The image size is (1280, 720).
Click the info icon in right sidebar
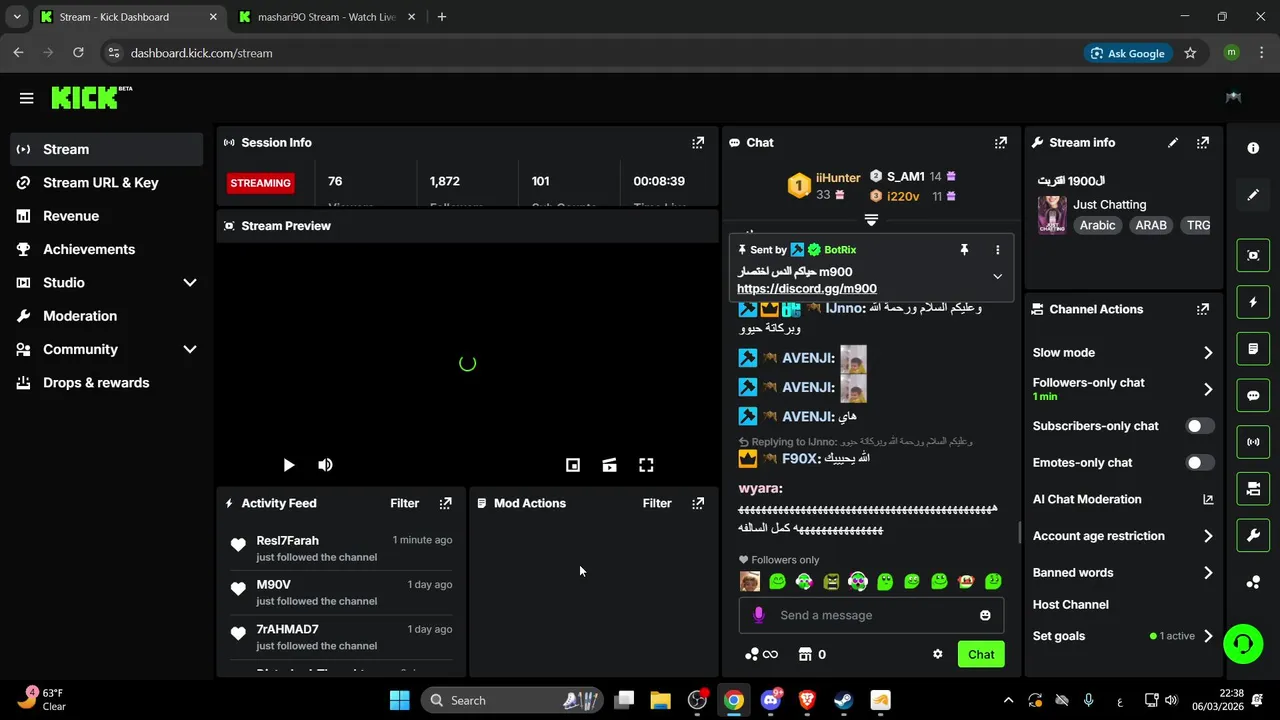pos(1253,148)
